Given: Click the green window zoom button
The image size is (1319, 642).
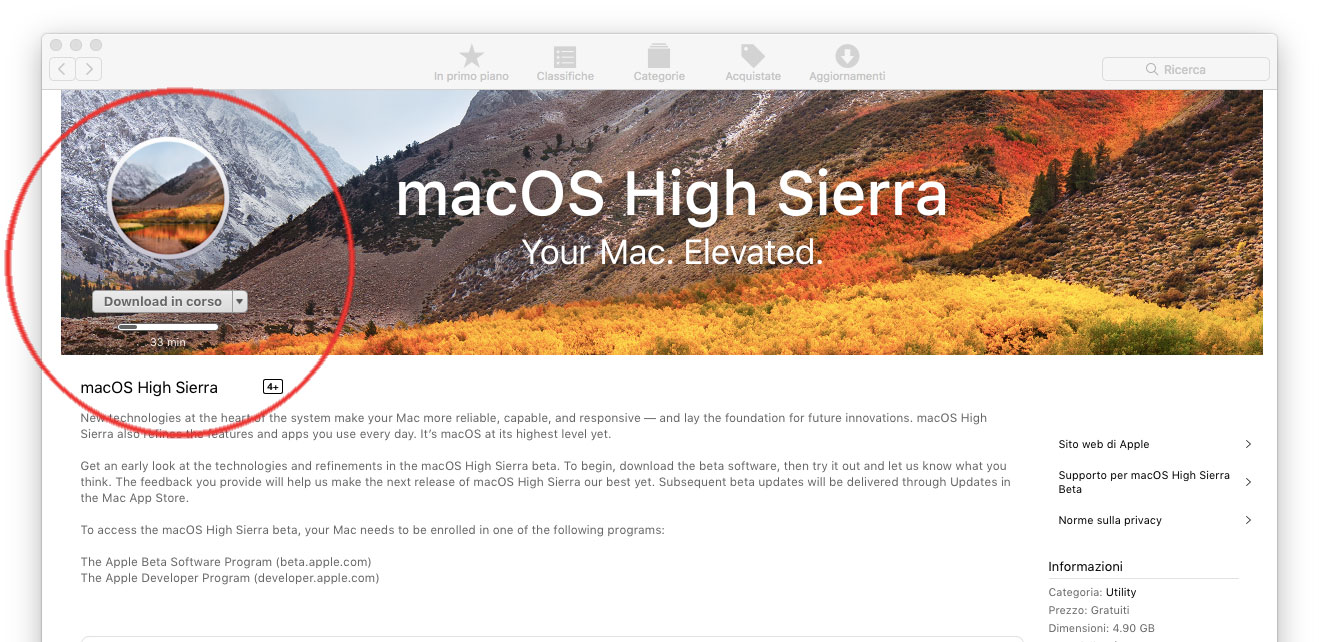Looking at the screenshot, I should pyautogui.click(x=96, y=45).
